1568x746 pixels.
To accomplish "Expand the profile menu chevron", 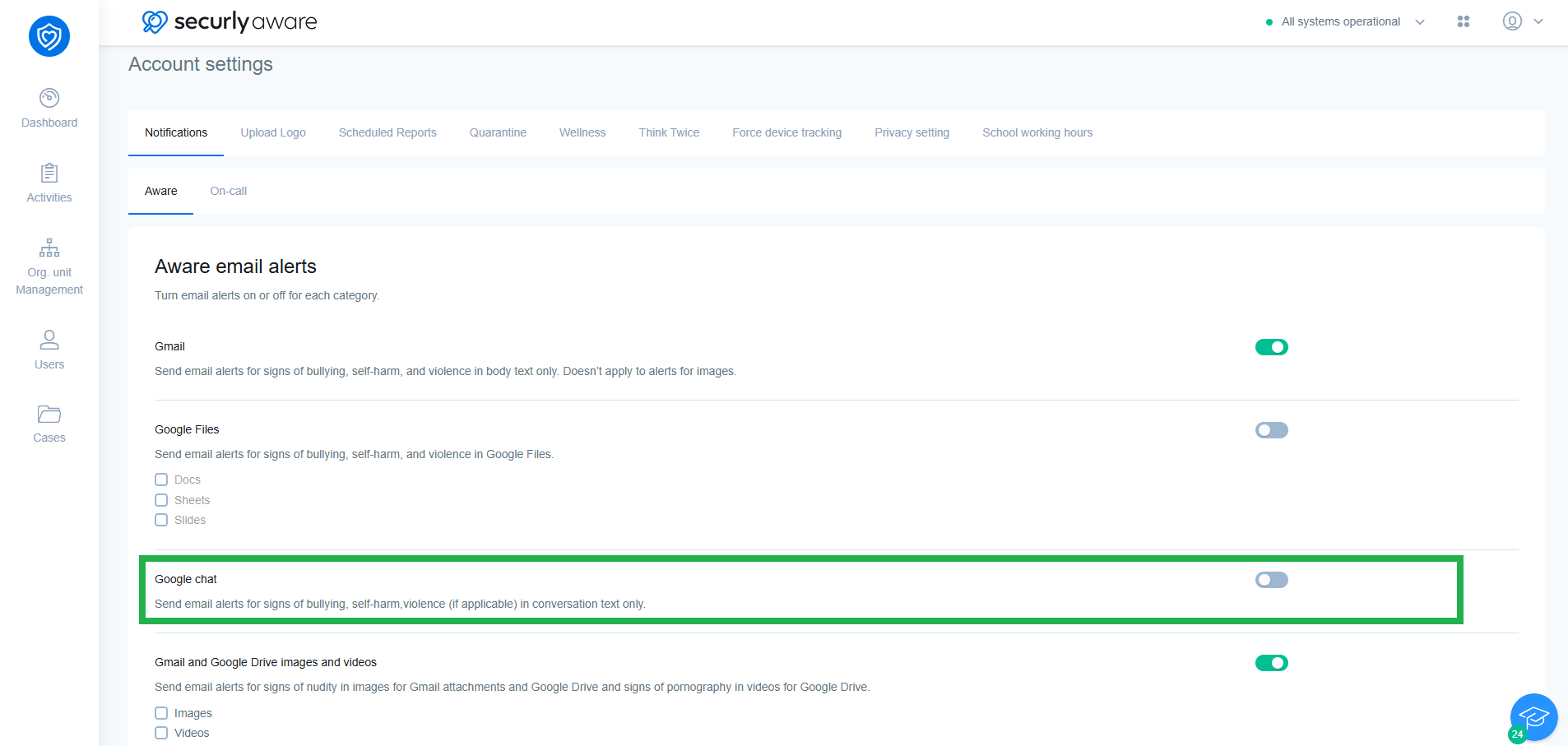I will tap(1538, 21).
